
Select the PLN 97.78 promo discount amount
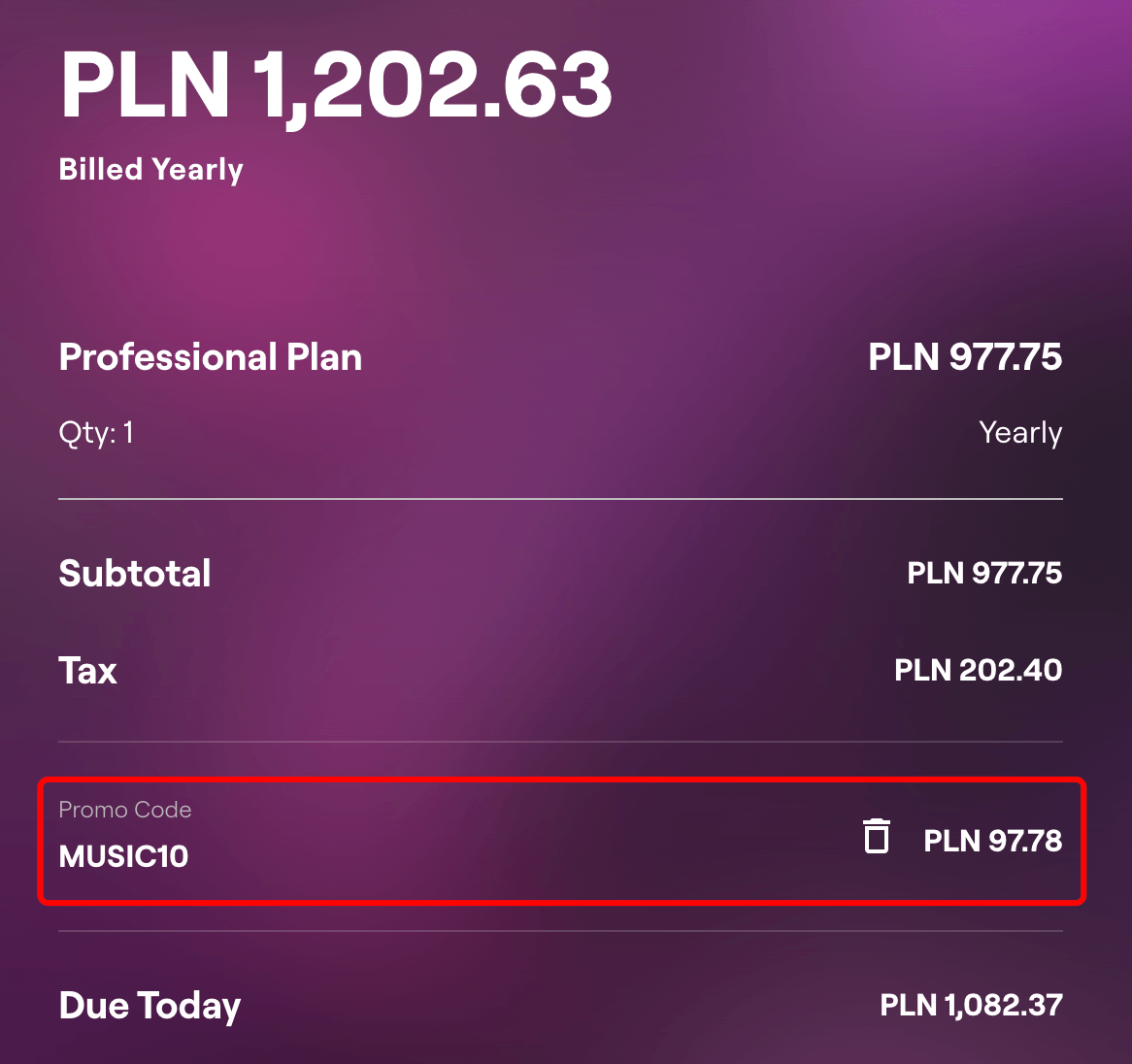click(992, 841)
